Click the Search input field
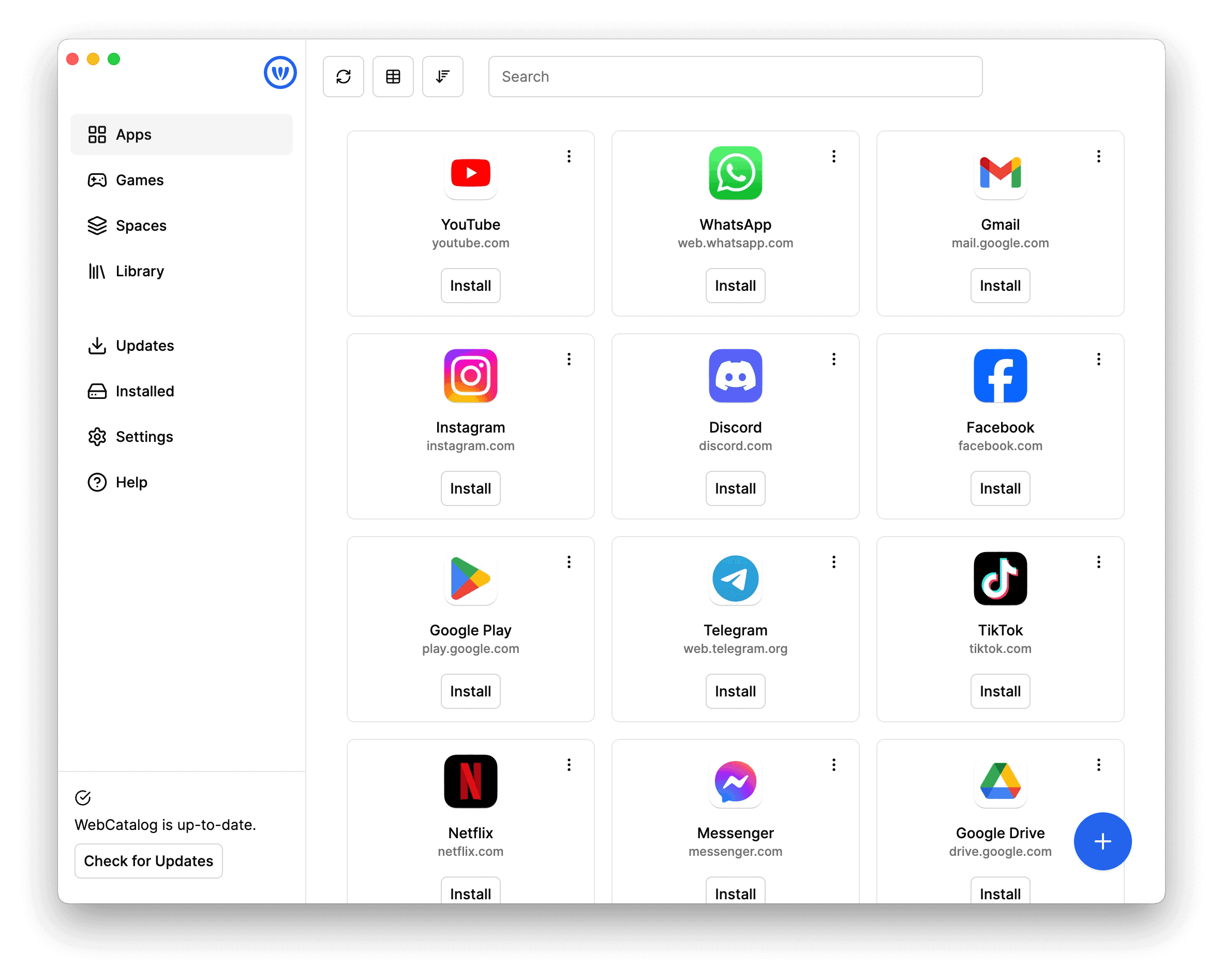1223x980 pixels. coord(735,76)
